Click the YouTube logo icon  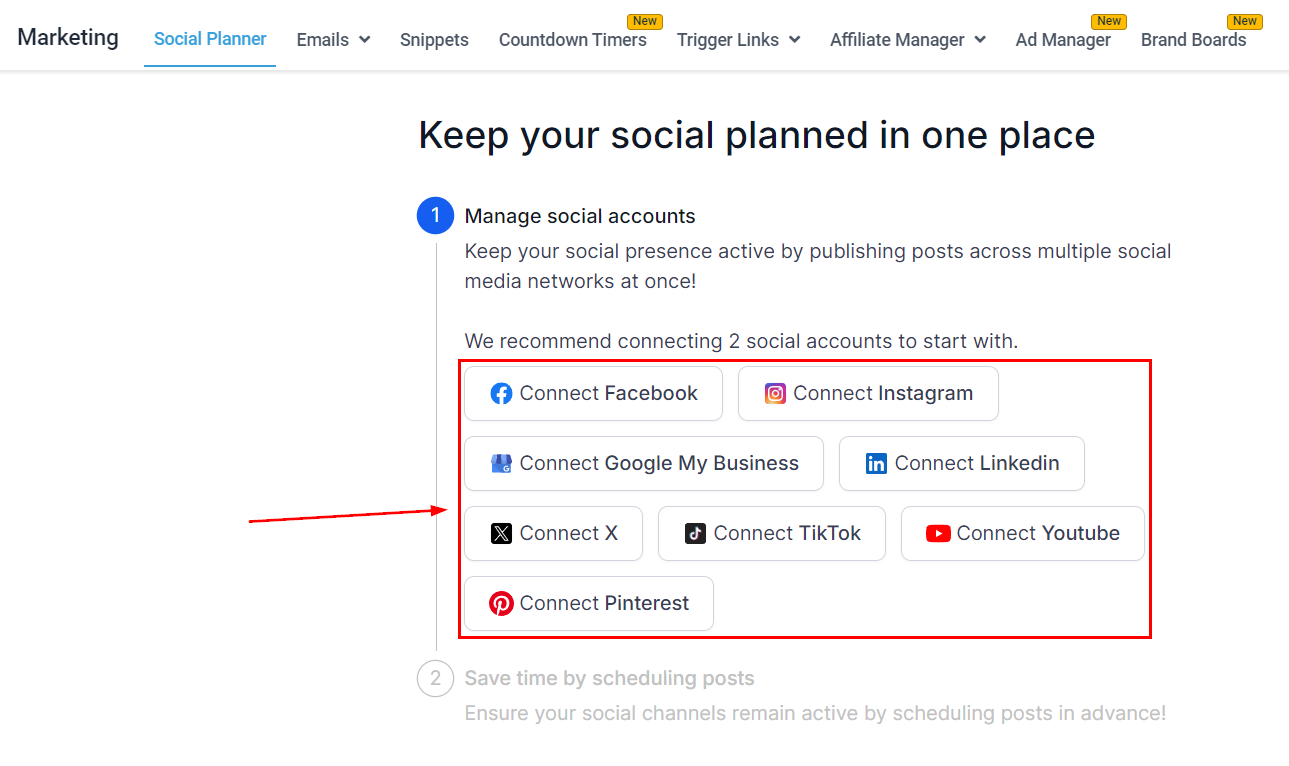tap(938, 534)
